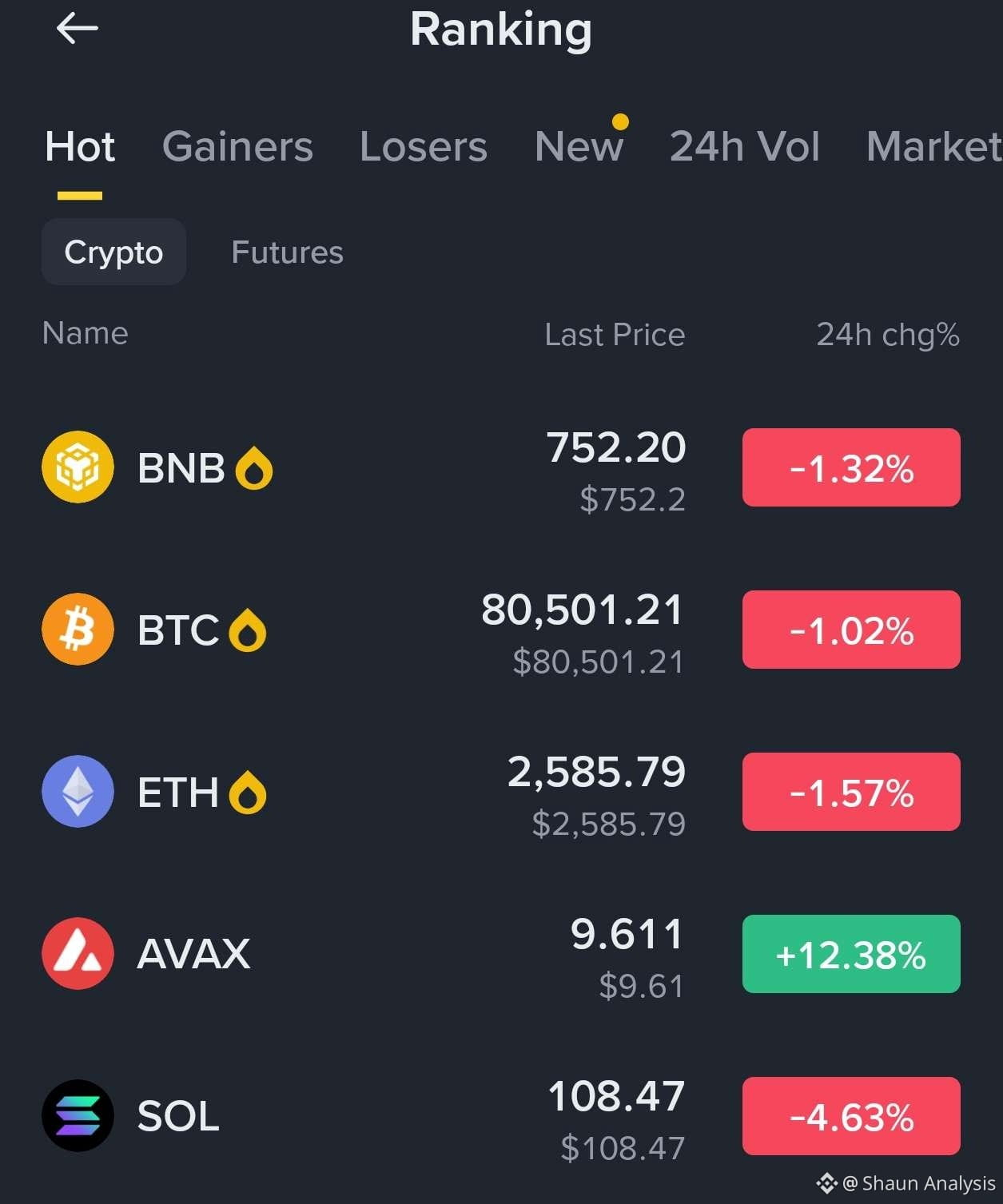Click the red AVAX logo
The width and height of the screenshot is (1003, 1204).
78,953
